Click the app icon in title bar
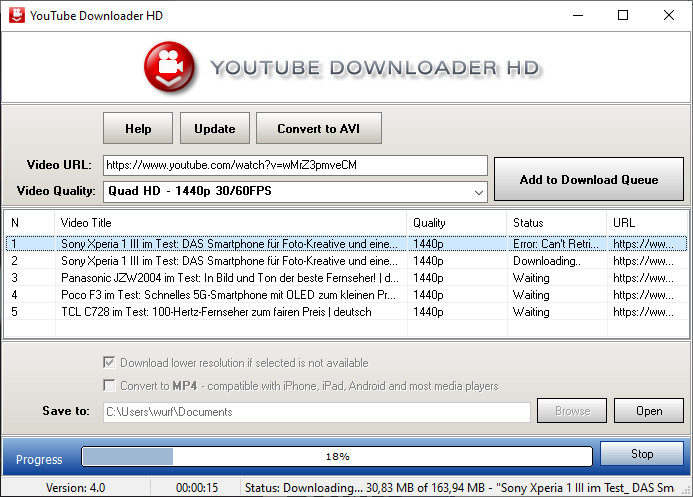The image size is (693, 497). (13, 15)
